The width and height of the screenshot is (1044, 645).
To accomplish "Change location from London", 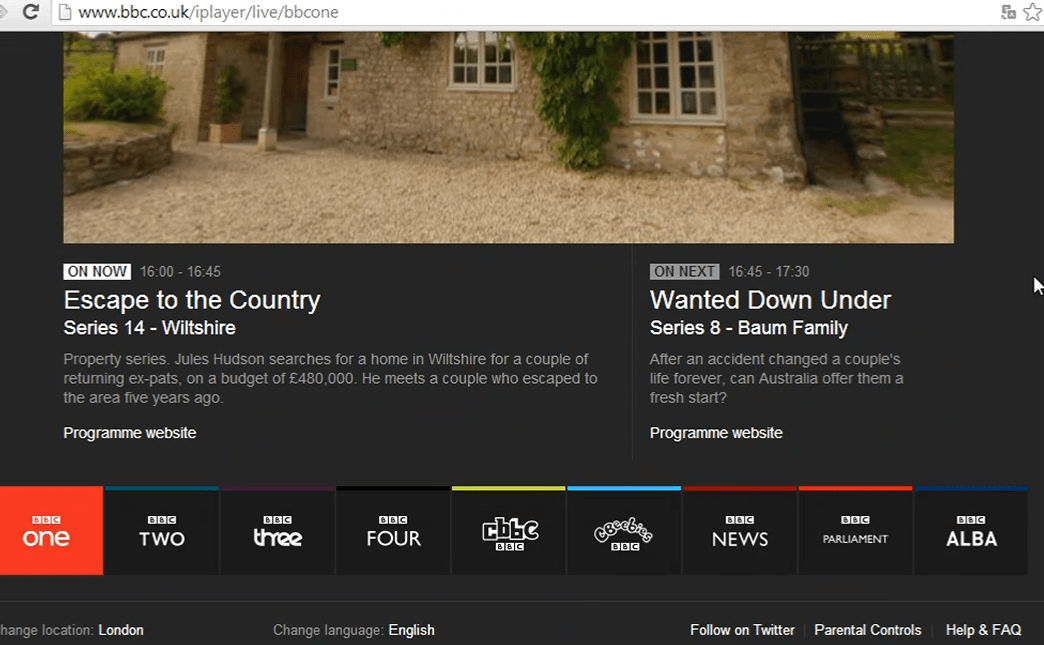I will [121, 630].
